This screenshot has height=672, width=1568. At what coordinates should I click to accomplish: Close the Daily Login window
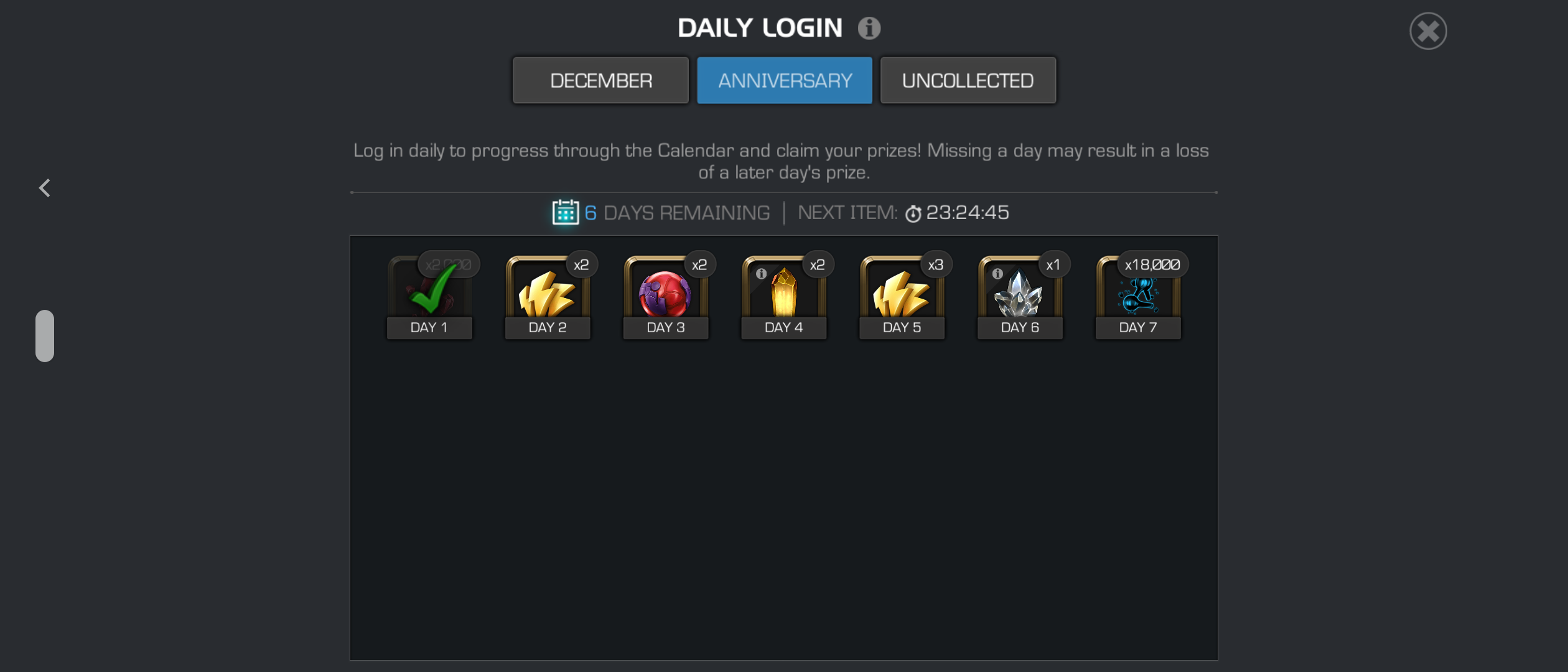point(1428,31)
